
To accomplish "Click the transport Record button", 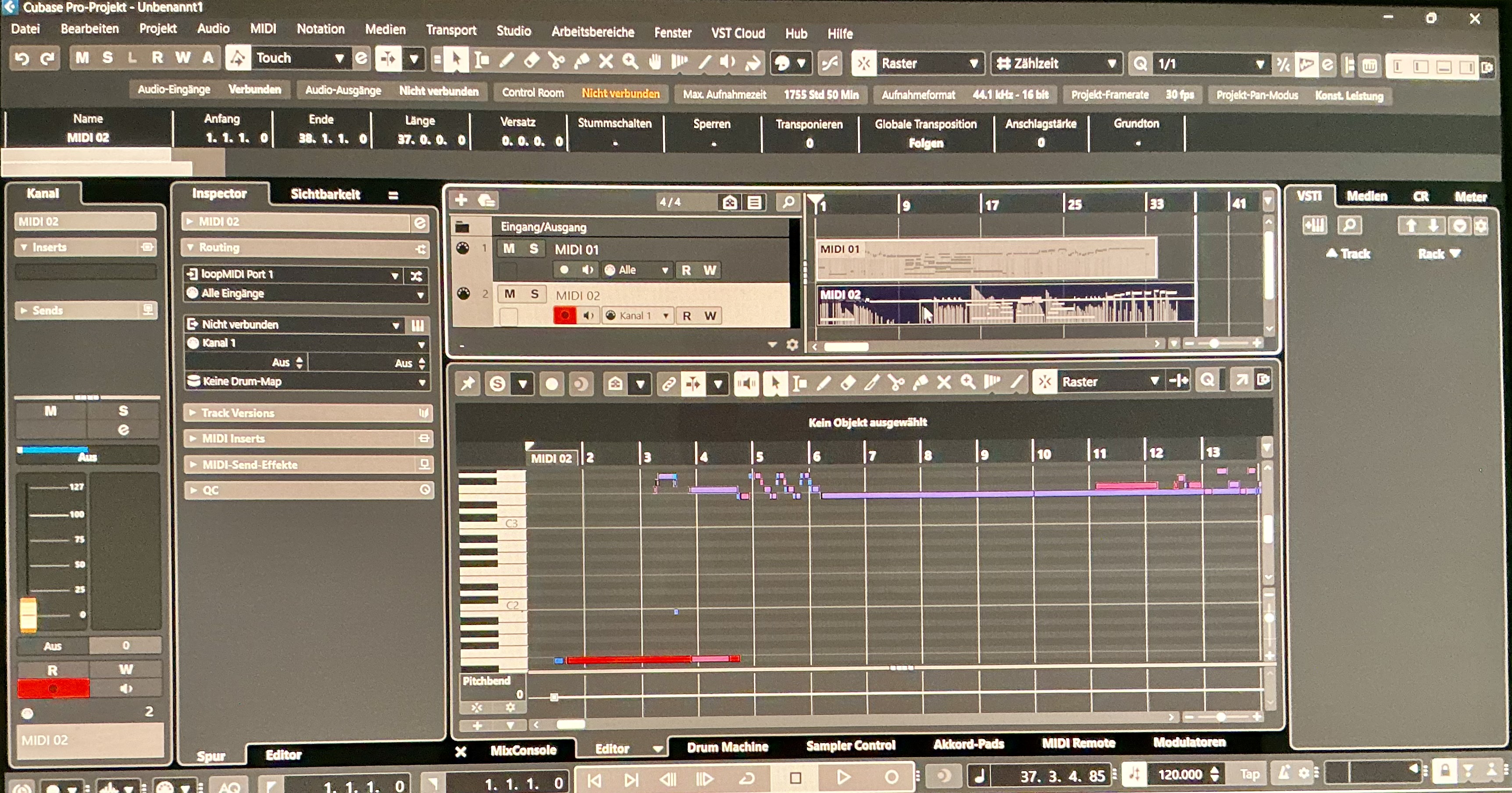I will (x=891, y=777).
